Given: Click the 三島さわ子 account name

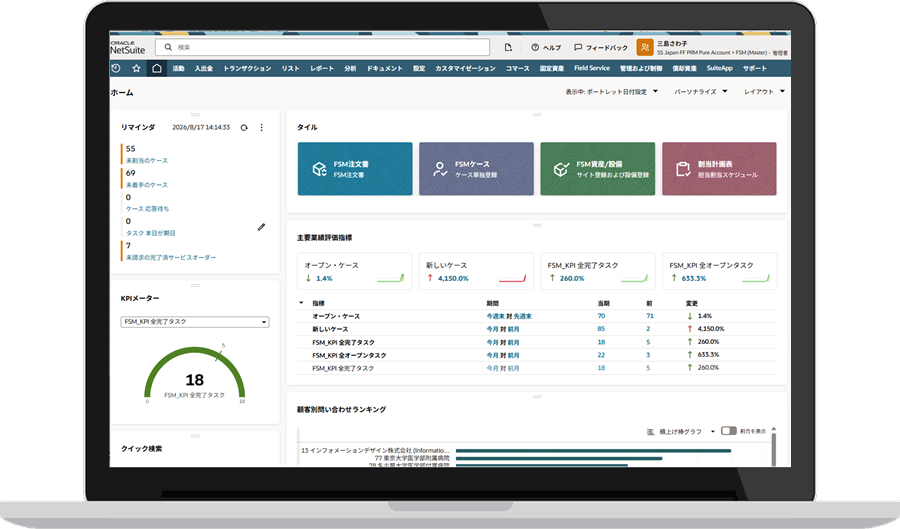Looking at the screenshot, I should (x=672, y=44).
